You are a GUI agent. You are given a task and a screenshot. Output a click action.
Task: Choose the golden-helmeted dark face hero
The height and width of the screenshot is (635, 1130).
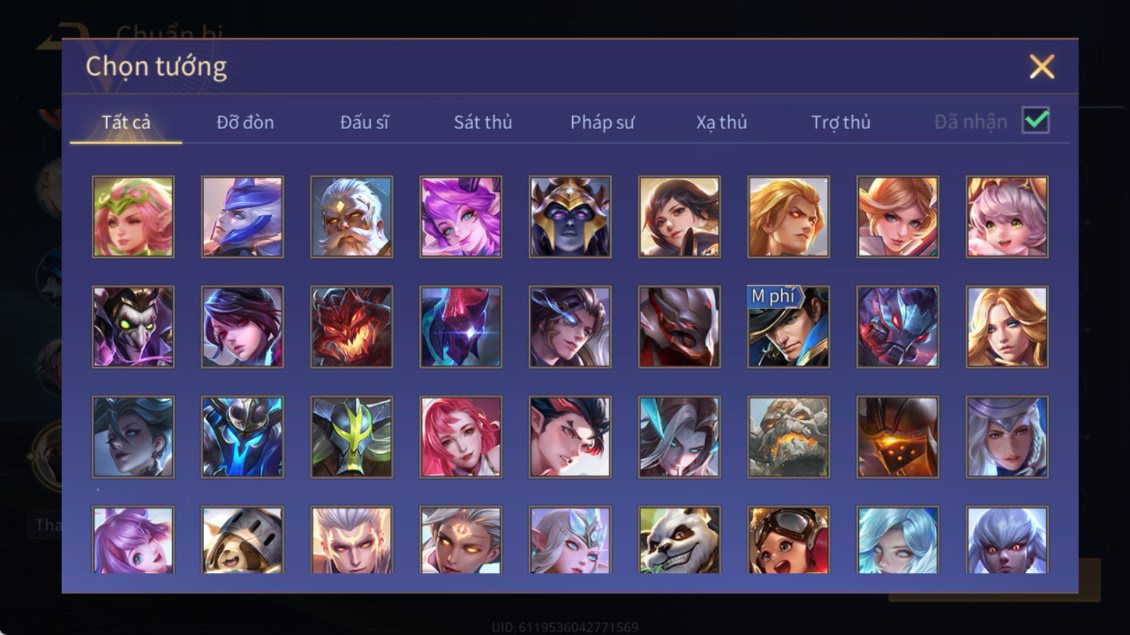(x=570, y=217)
